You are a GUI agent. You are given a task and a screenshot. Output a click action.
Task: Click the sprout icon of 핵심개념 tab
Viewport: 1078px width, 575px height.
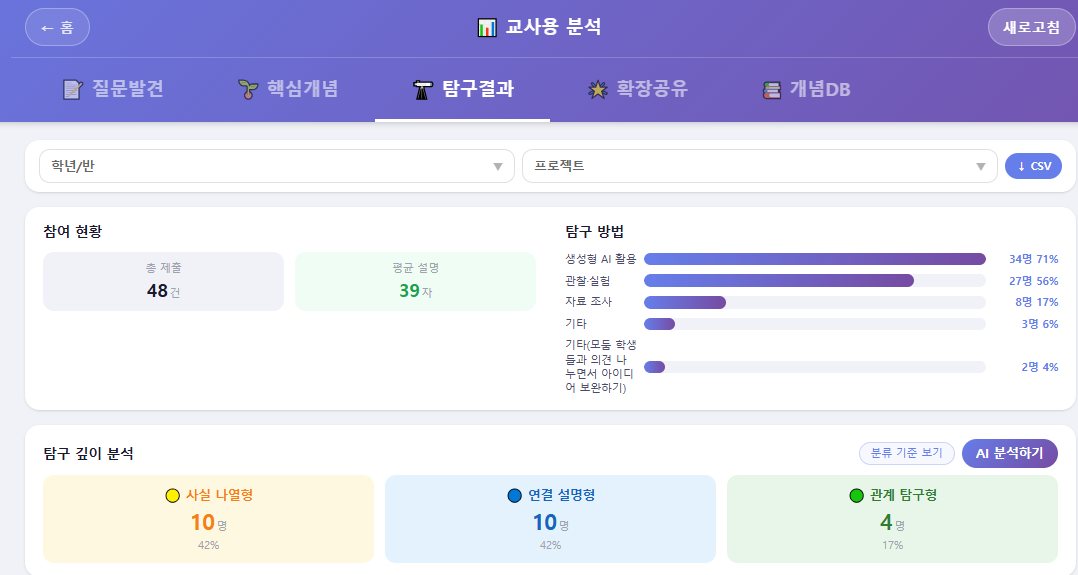(x=248, y=89)
